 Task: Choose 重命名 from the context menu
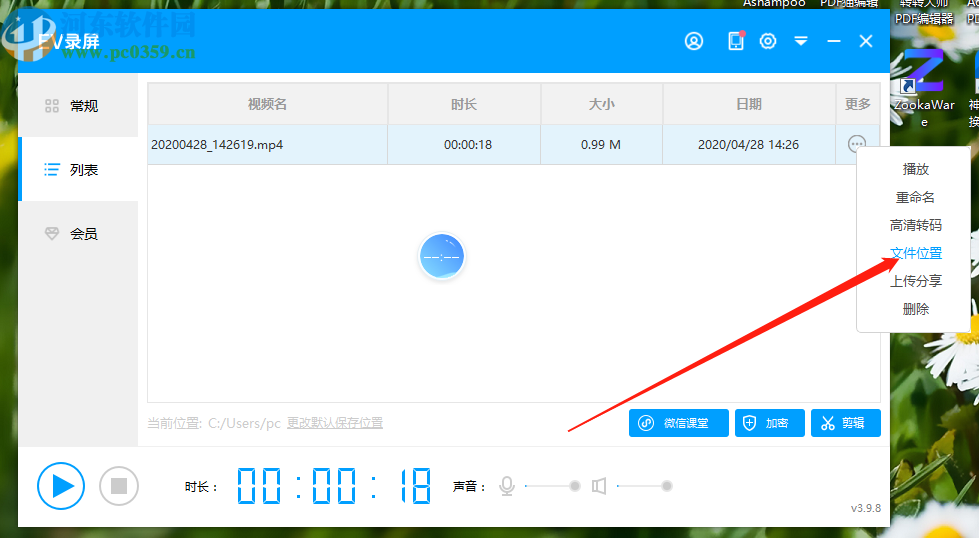point(915,197)
